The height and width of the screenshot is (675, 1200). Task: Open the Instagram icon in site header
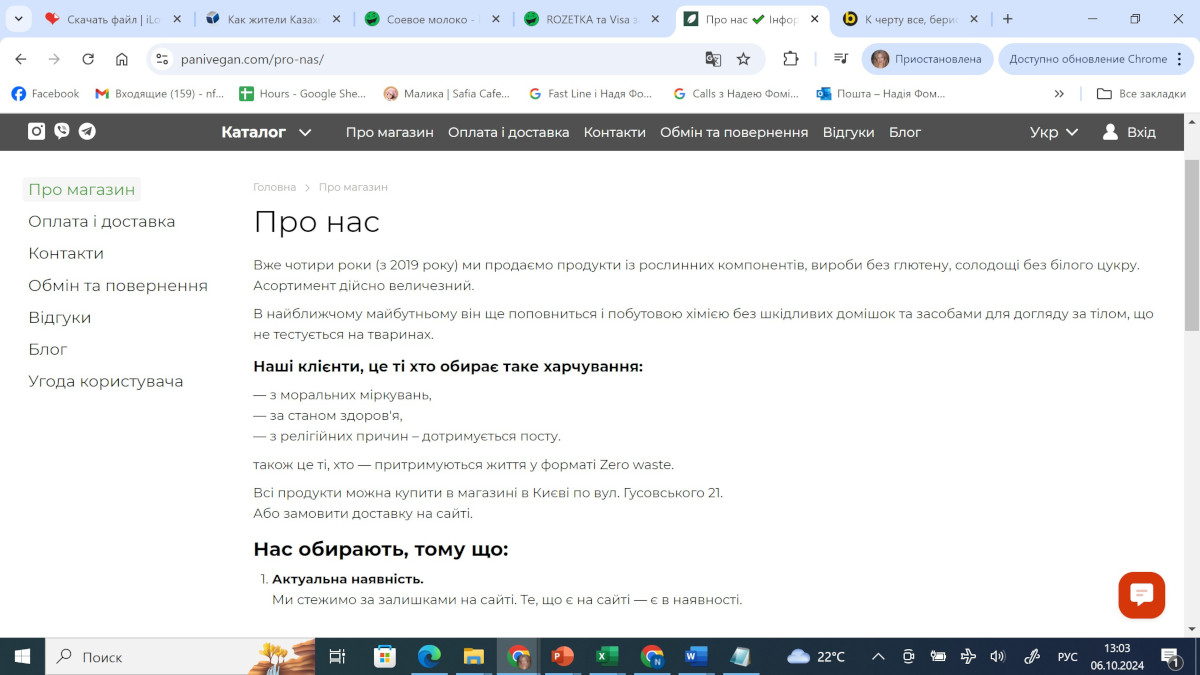pyautogui.click(x=36, y=131)
